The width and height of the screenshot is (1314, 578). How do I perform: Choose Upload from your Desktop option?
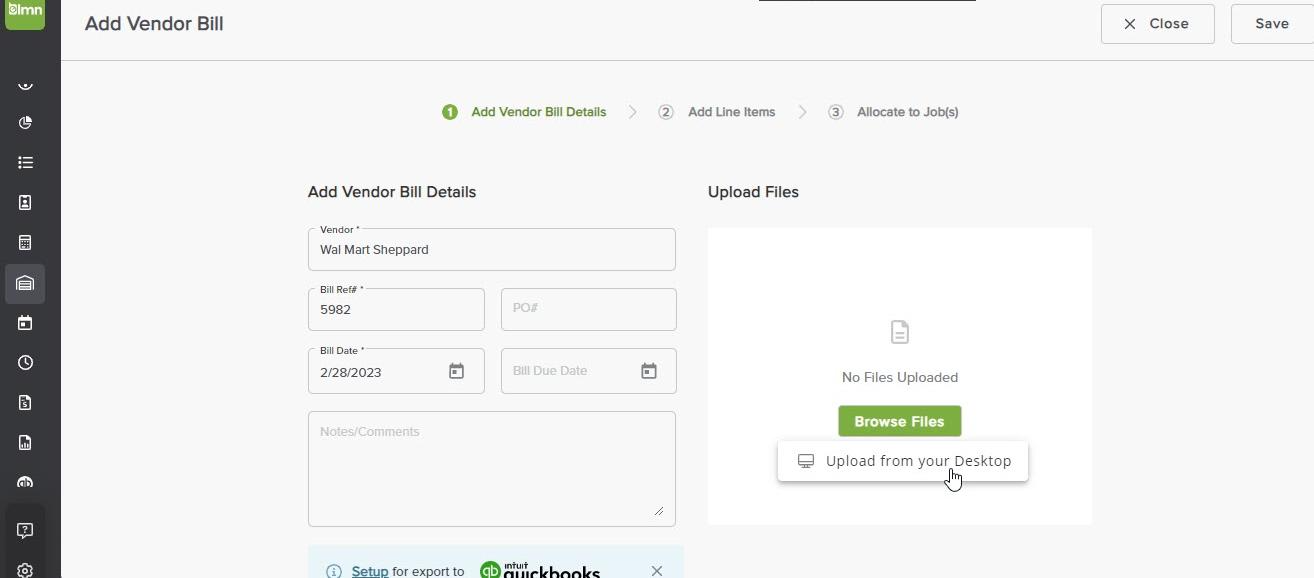tap(903, 461)
